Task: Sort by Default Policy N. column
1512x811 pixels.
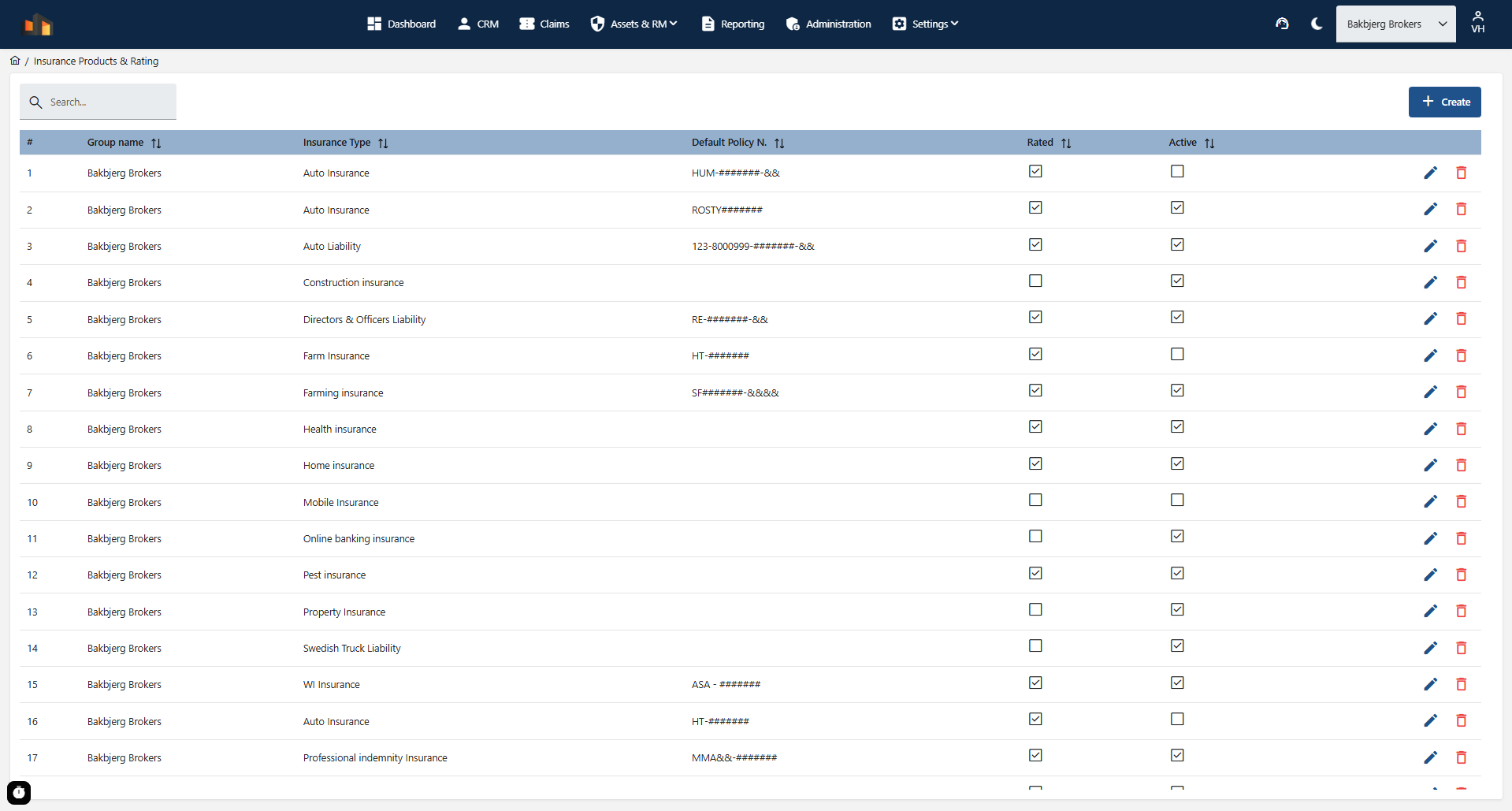Action: coord(779,143)
